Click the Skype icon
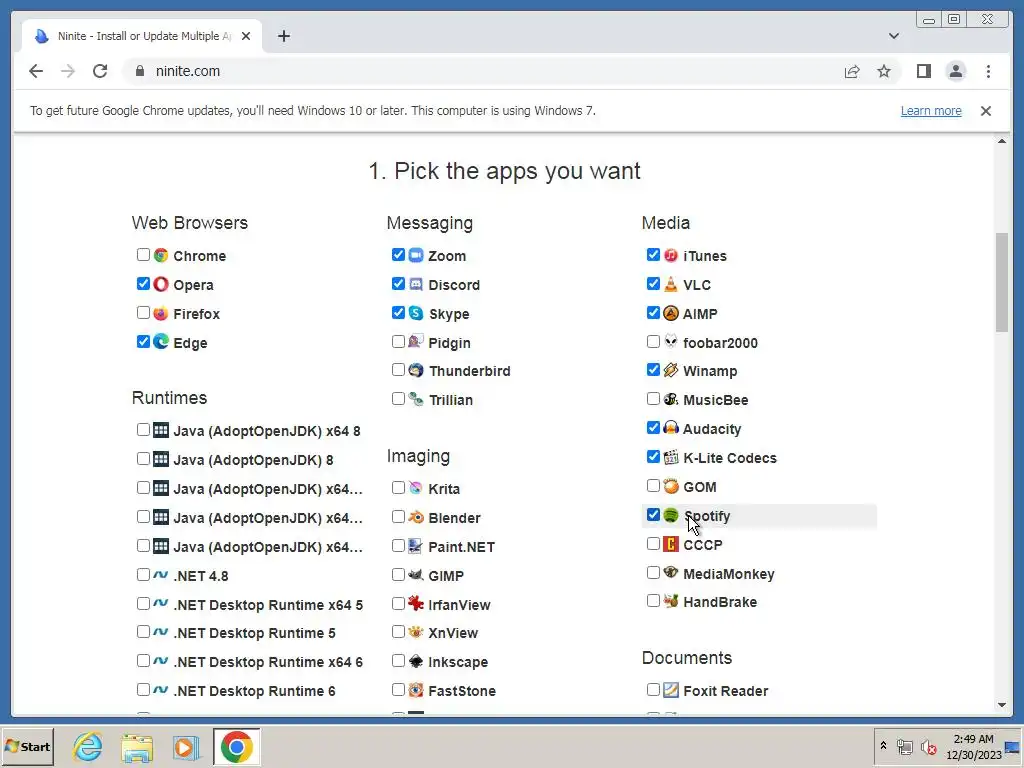 coord(416,313)
